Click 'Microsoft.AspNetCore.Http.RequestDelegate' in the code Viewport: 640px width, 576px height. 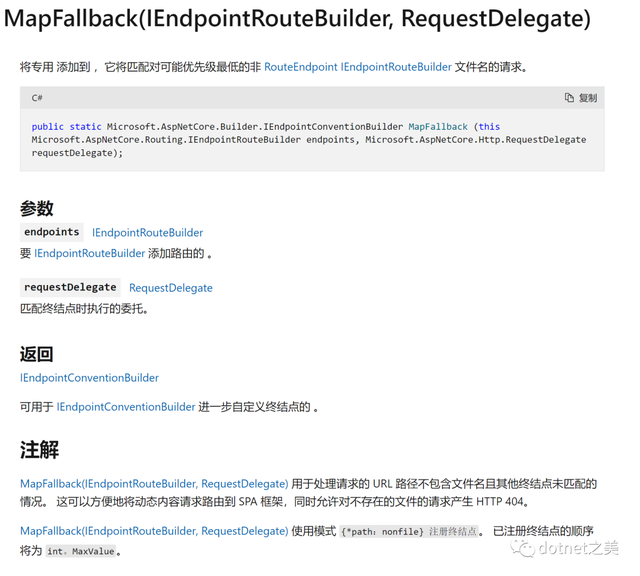tap(476, 140)
